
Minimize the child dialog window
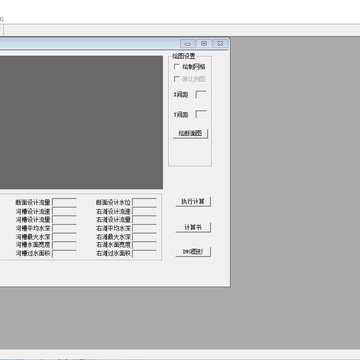pyautogui.click(x=188, y=44)
